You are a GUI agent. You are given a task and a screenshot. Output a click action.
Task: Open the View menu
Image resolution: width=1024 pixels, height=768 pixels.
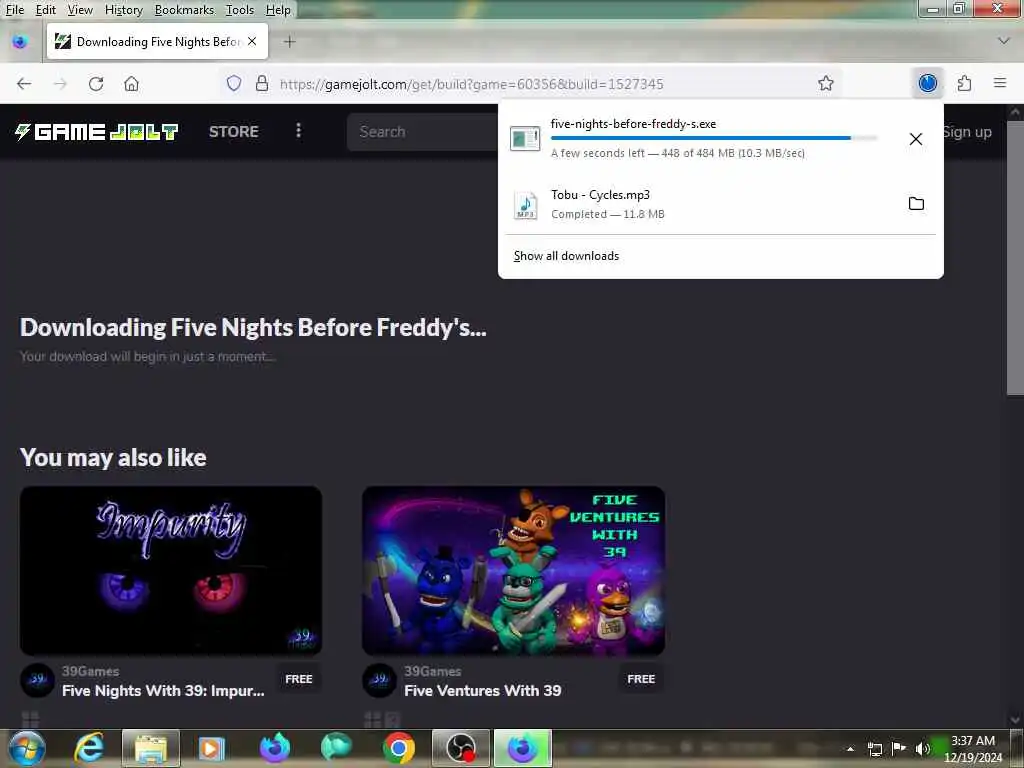[80, 10]
